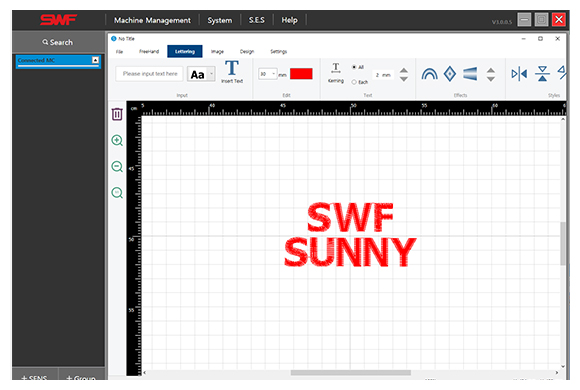The height and width of the screenshot is (390, 580).
Task: Open the Design tab
Action: [x=247, y=51]
